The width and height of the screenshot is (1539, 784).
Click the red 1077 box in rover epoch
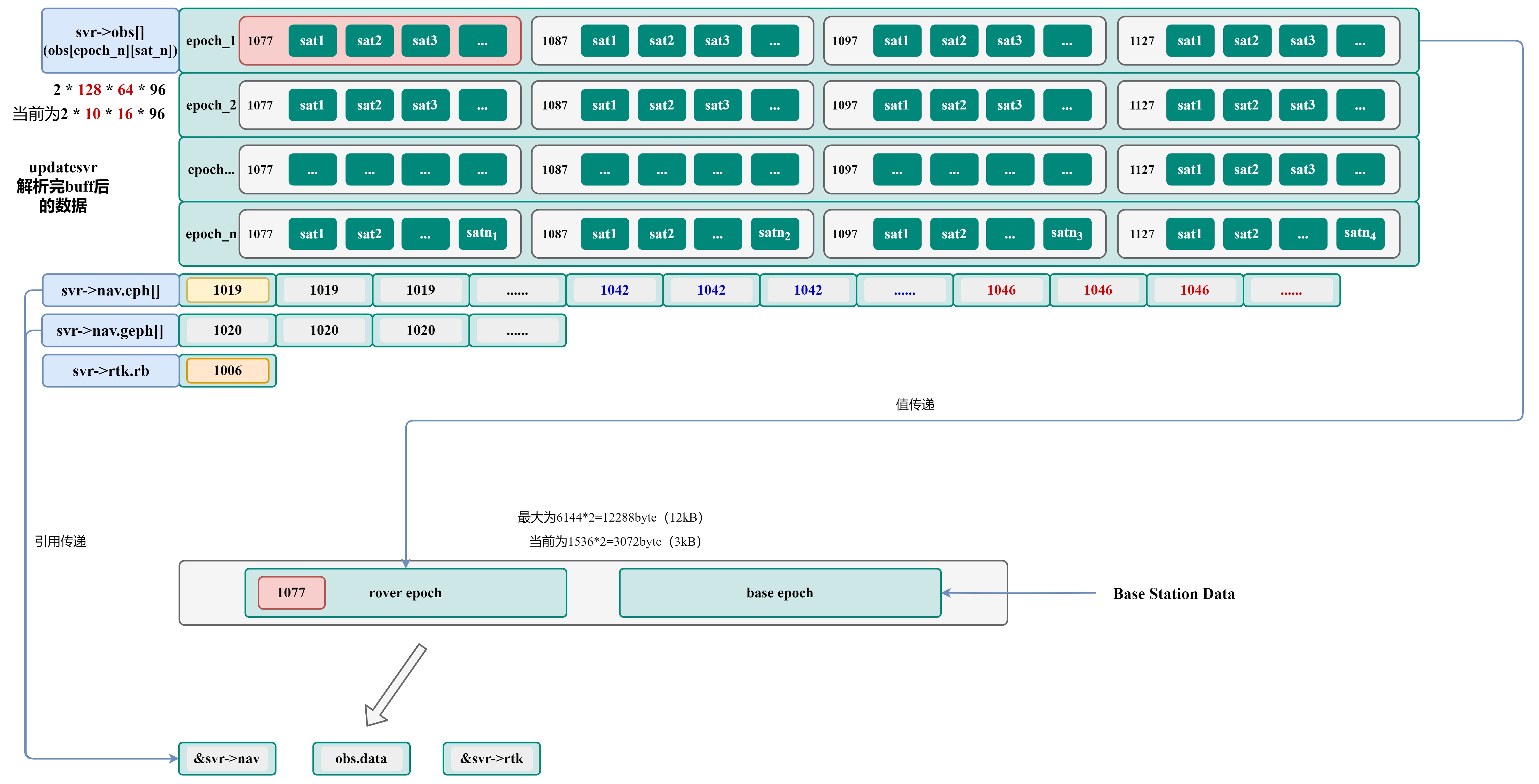click(x=291, y=592)
